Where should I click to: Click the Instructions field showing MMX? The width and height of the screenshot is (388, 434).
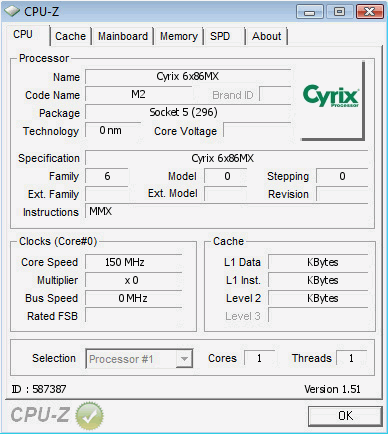(x=227, y=211)
